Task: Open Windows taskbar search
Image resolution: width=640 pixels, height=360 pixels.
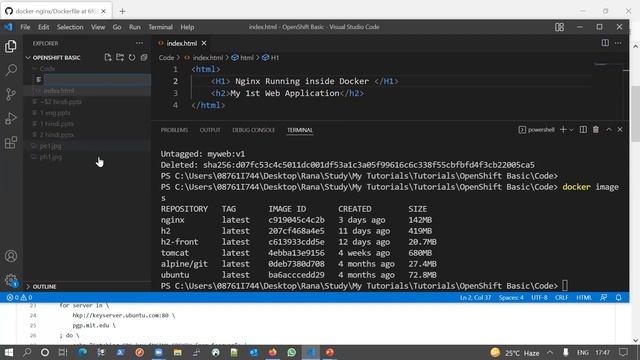Action: coord(27,352)
